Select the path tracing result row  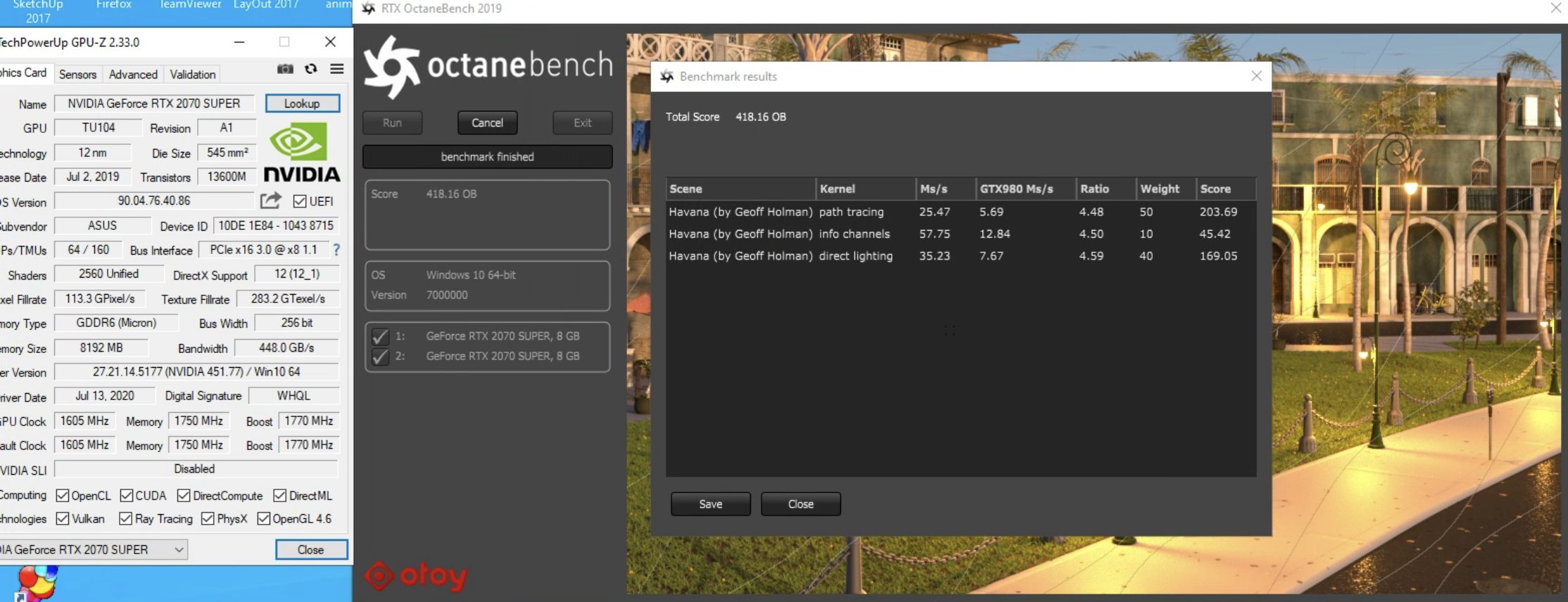[x=961, y=212]
